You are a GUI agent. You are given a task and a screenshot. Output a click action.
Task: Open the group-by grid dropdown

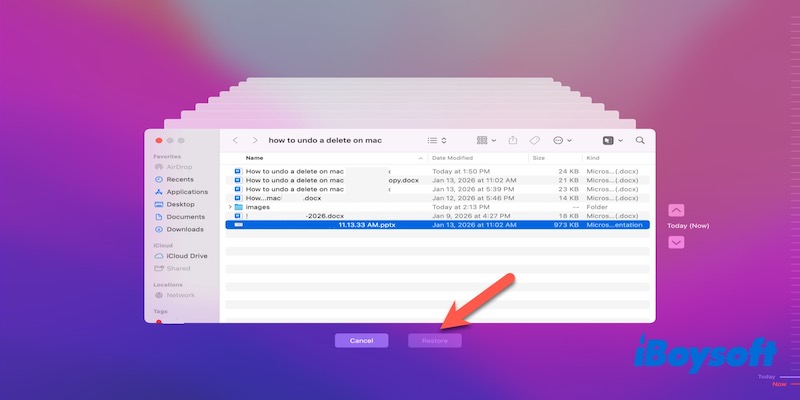click(x=486, y=140)
